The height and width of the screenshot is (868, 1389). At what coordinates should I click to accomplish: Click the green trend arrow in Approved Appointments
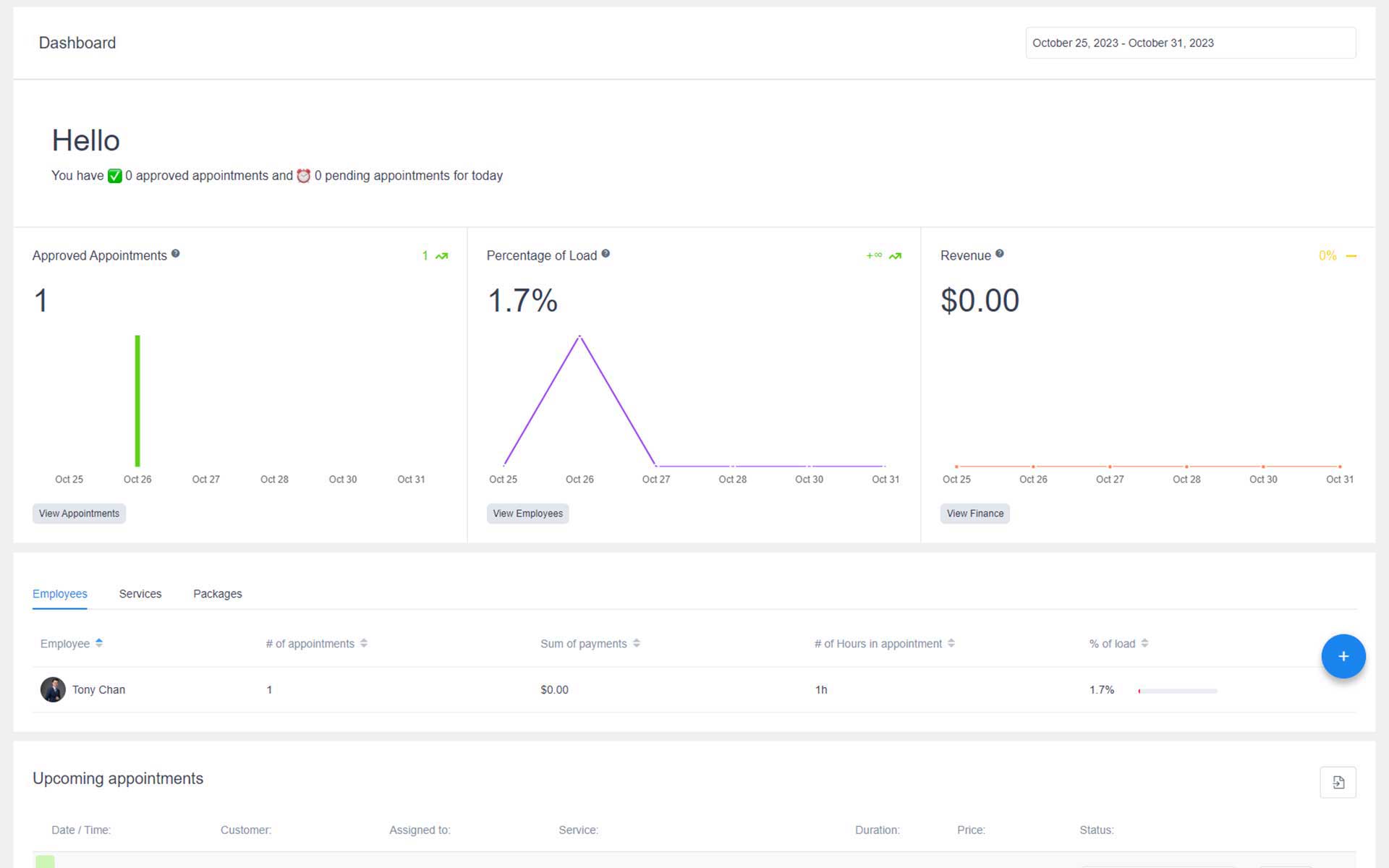pos(441,256)
